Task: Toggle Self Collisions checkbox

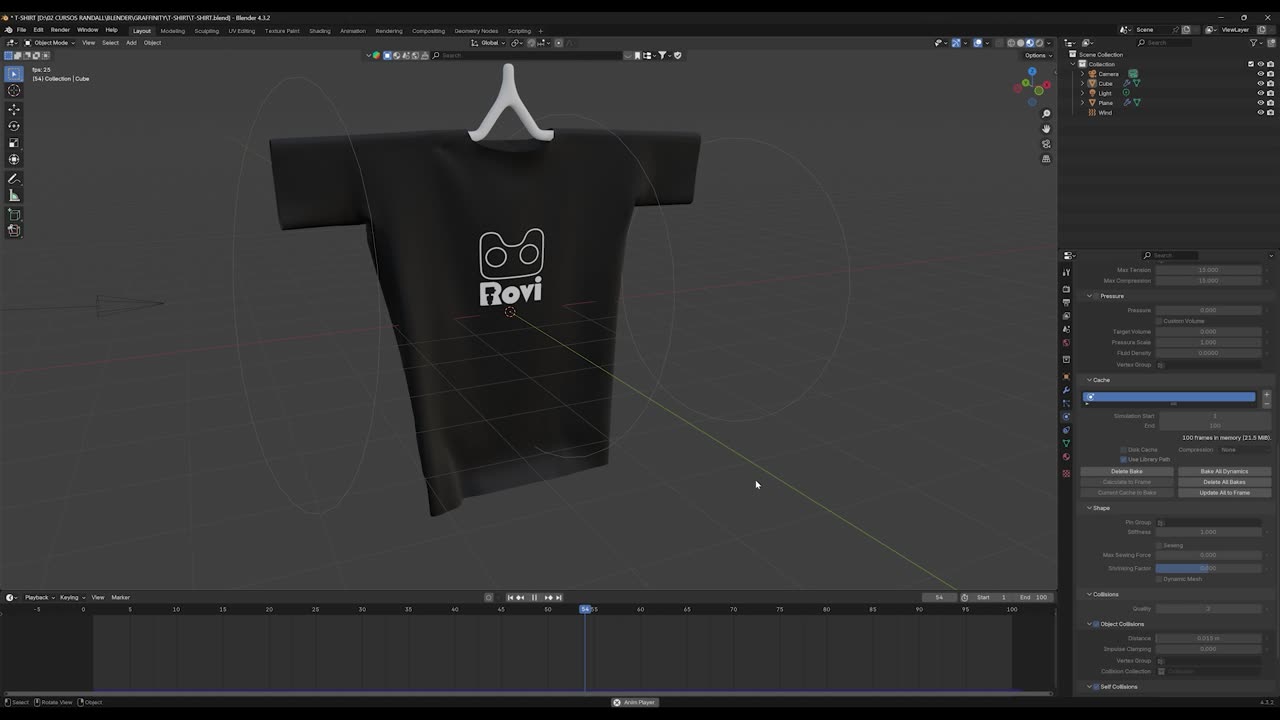Action: [1095, 687]
